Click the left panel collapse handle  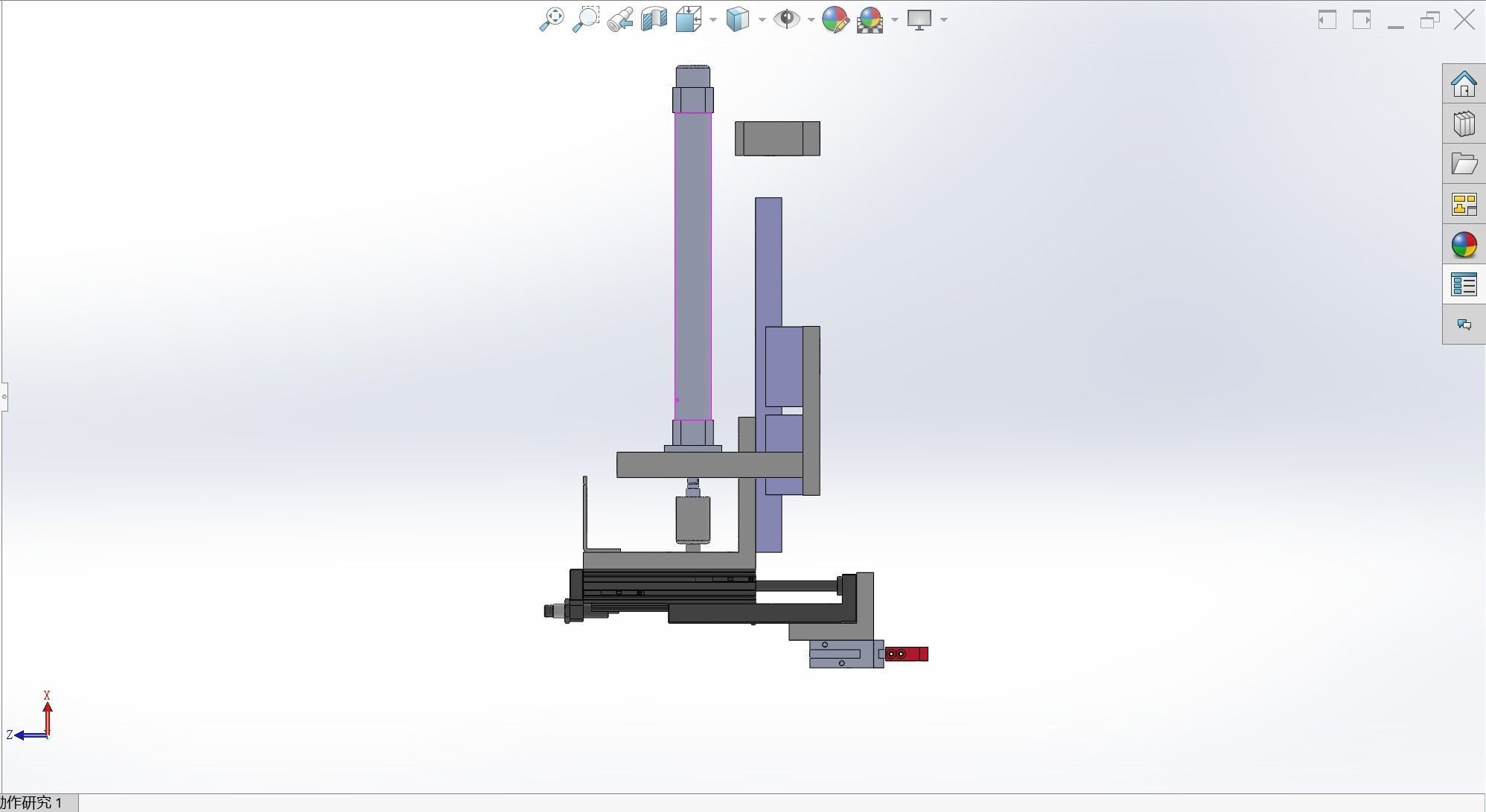click(4, 397)
